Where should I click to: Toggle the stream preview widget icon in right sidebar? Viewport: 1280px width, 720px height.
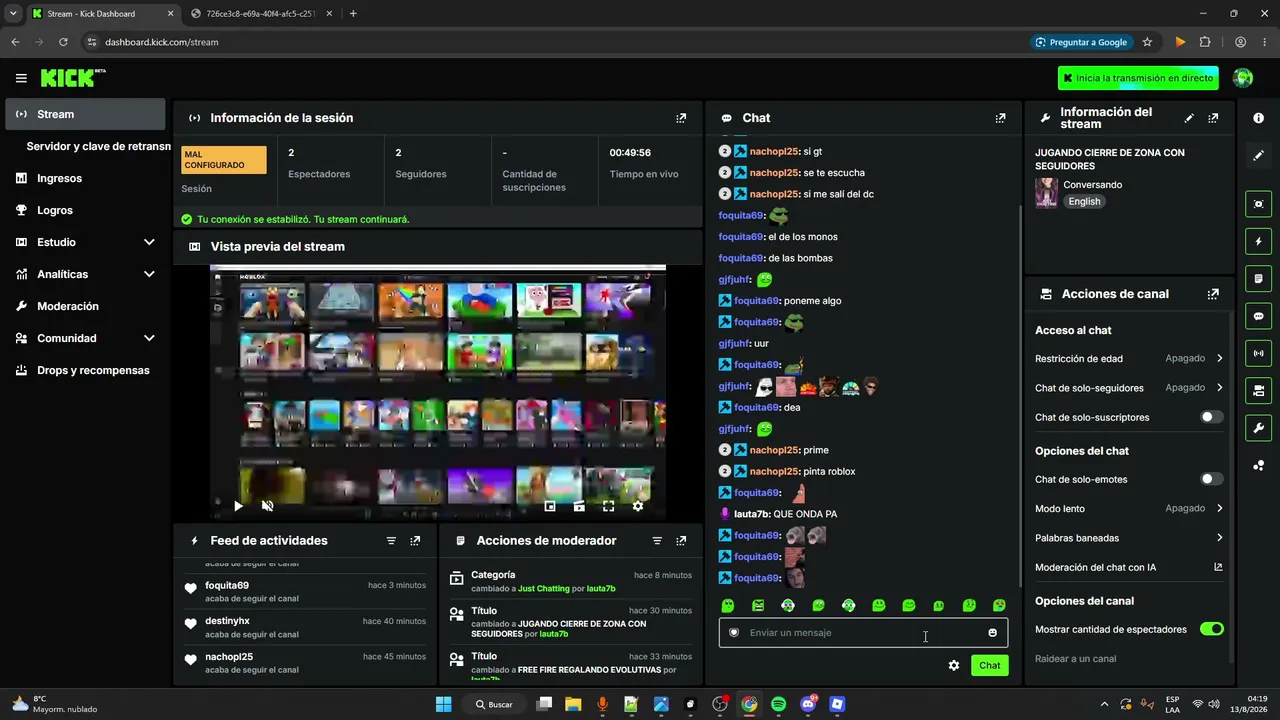tap(1258, 204)
